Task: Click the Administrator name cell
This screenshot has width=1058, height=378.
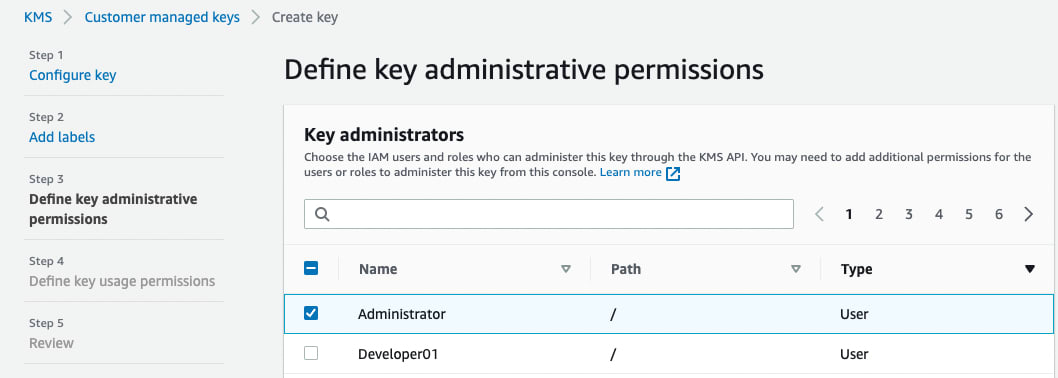Action: (x=401, y=314)
